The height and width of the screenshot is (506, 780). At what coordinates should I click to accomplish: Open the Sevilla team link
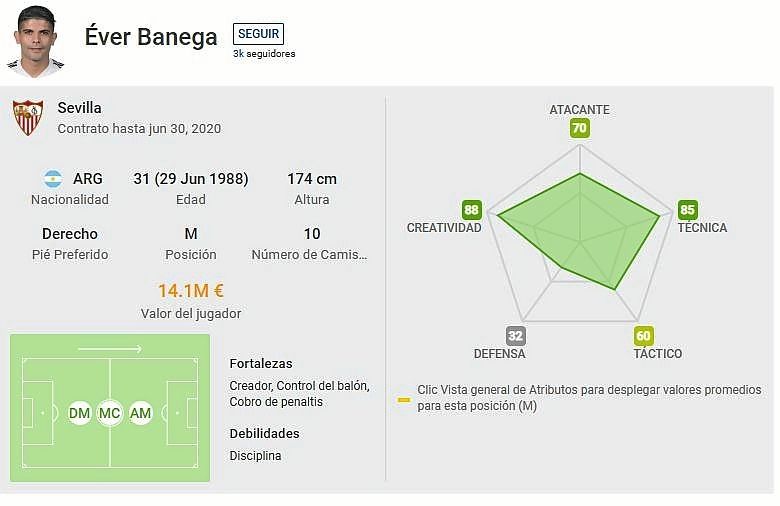(x=80, y=108)
